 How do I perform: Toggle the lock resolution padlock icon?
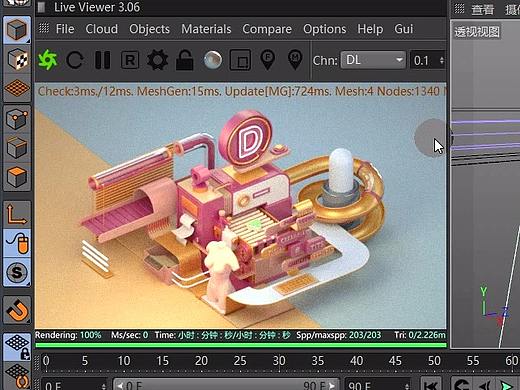pos(185,60)
